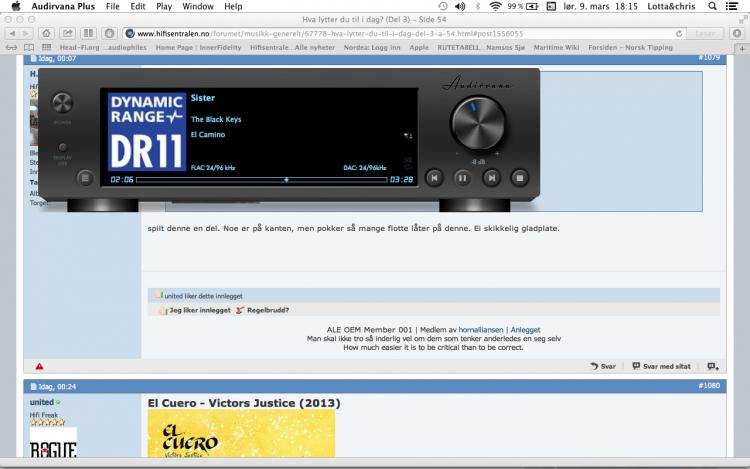Open Notification Center list icon
This screenshot has height=469, width=750.
pos(731,6)
